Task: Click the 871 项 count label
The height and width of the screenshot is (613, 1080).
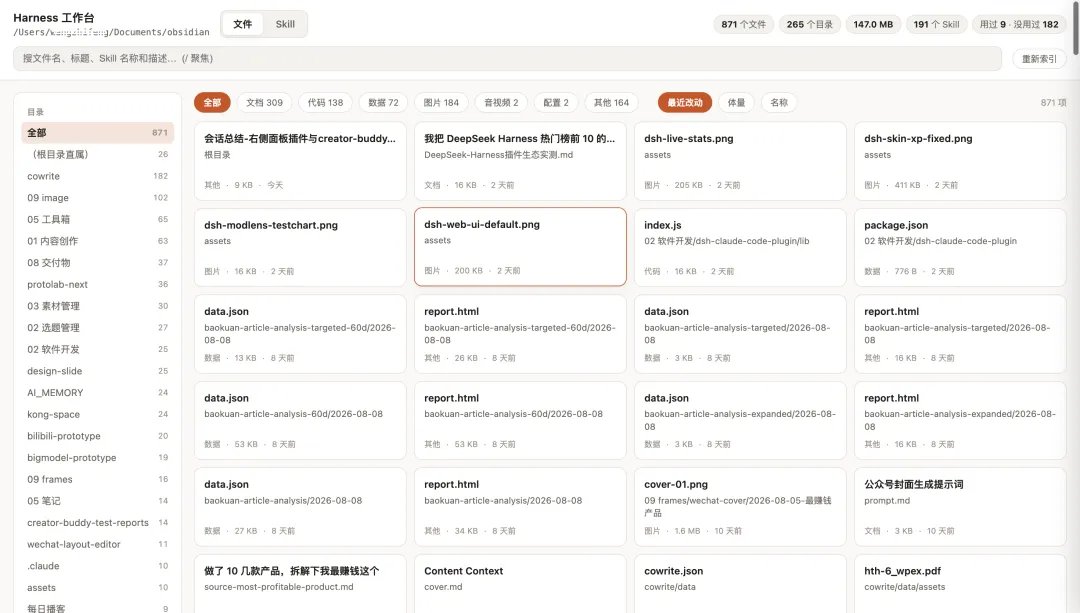Action: point(1053,103)
